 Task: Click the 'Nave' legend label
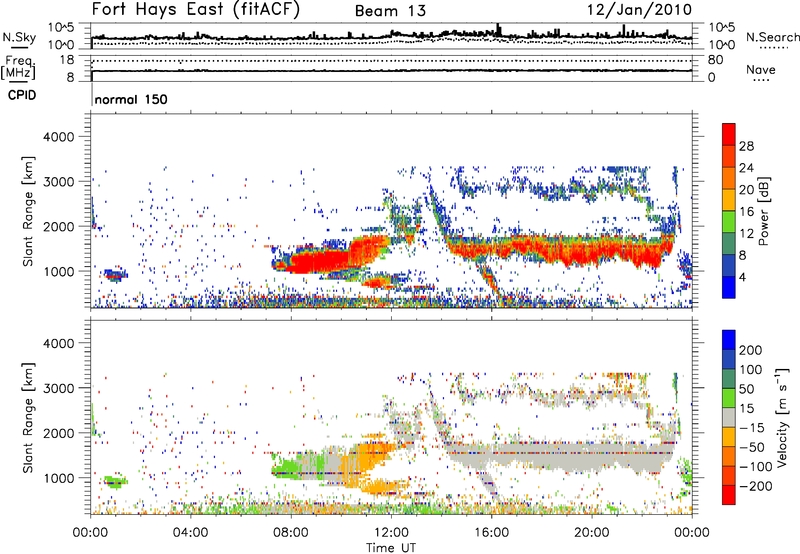tap(761, 70)
